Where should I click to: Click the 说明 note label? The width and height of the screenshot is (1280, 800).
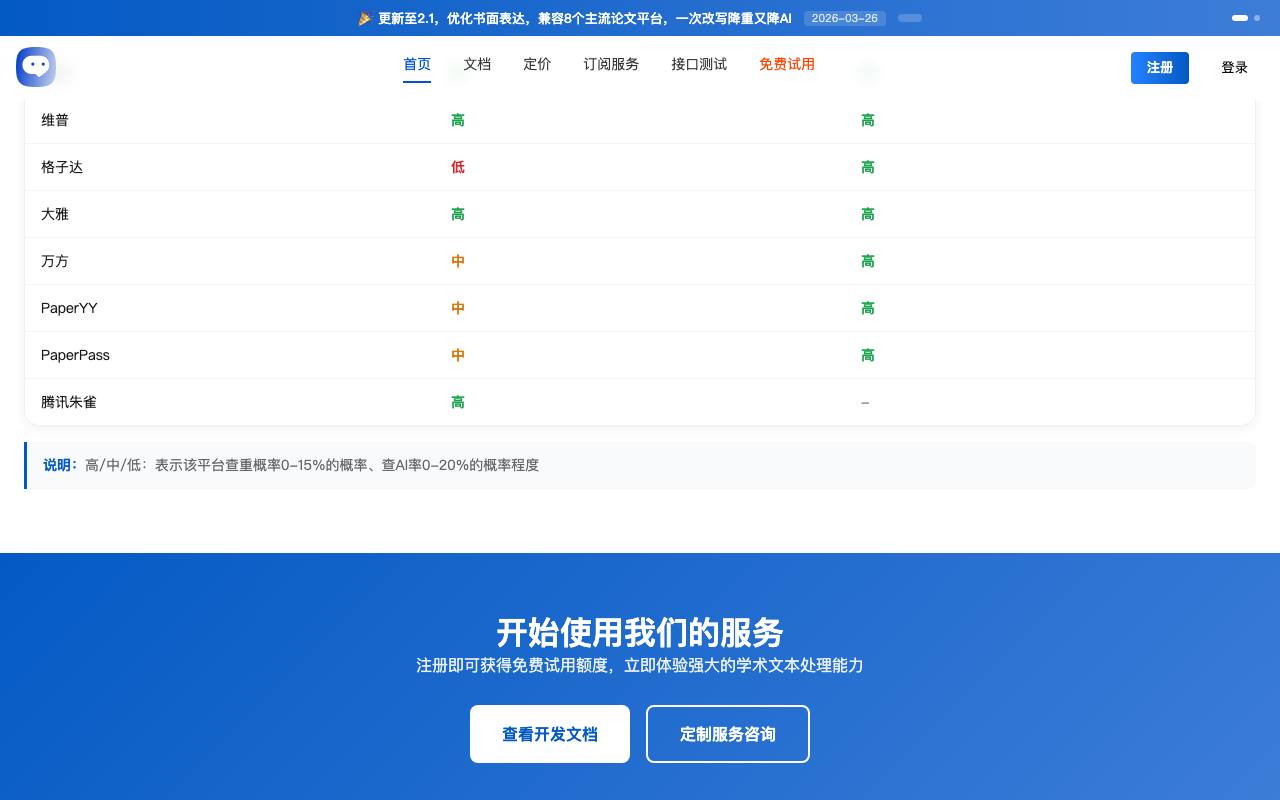[x=60, y=465]
